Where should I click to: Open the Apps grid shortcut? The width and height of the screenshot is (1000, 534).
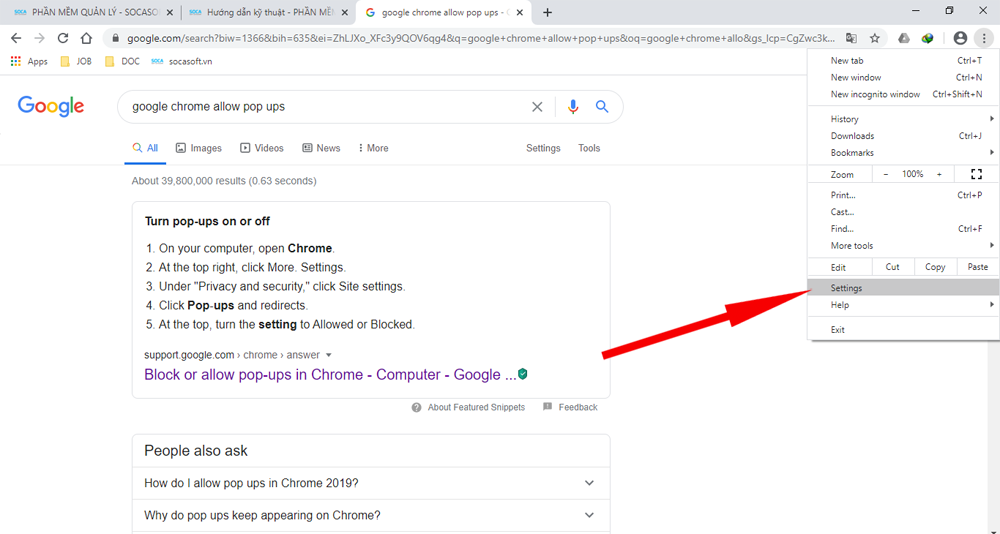29,61
